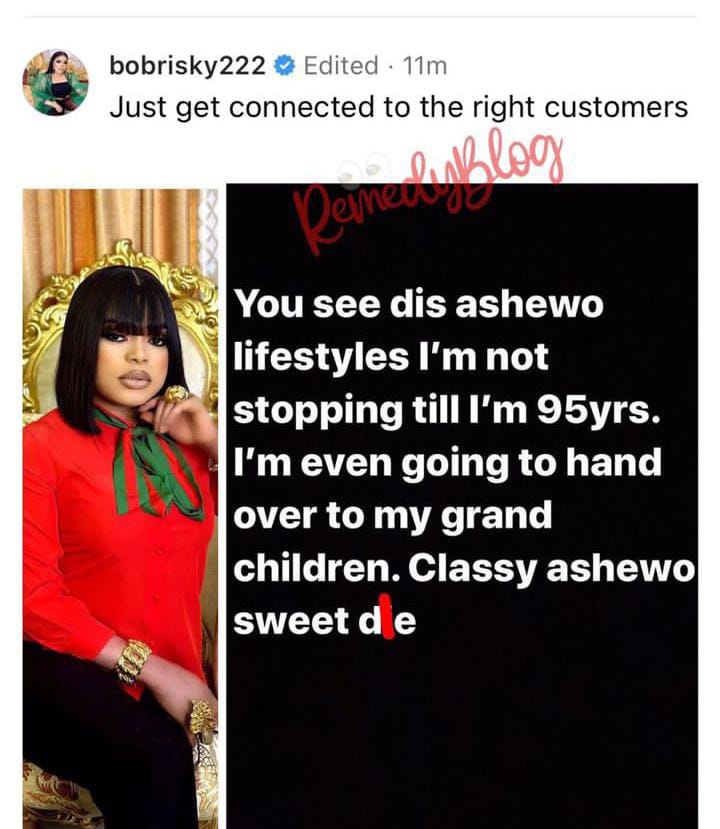Tap the blue verified badge
Viewport: 720px width, 829px height.
284,66
